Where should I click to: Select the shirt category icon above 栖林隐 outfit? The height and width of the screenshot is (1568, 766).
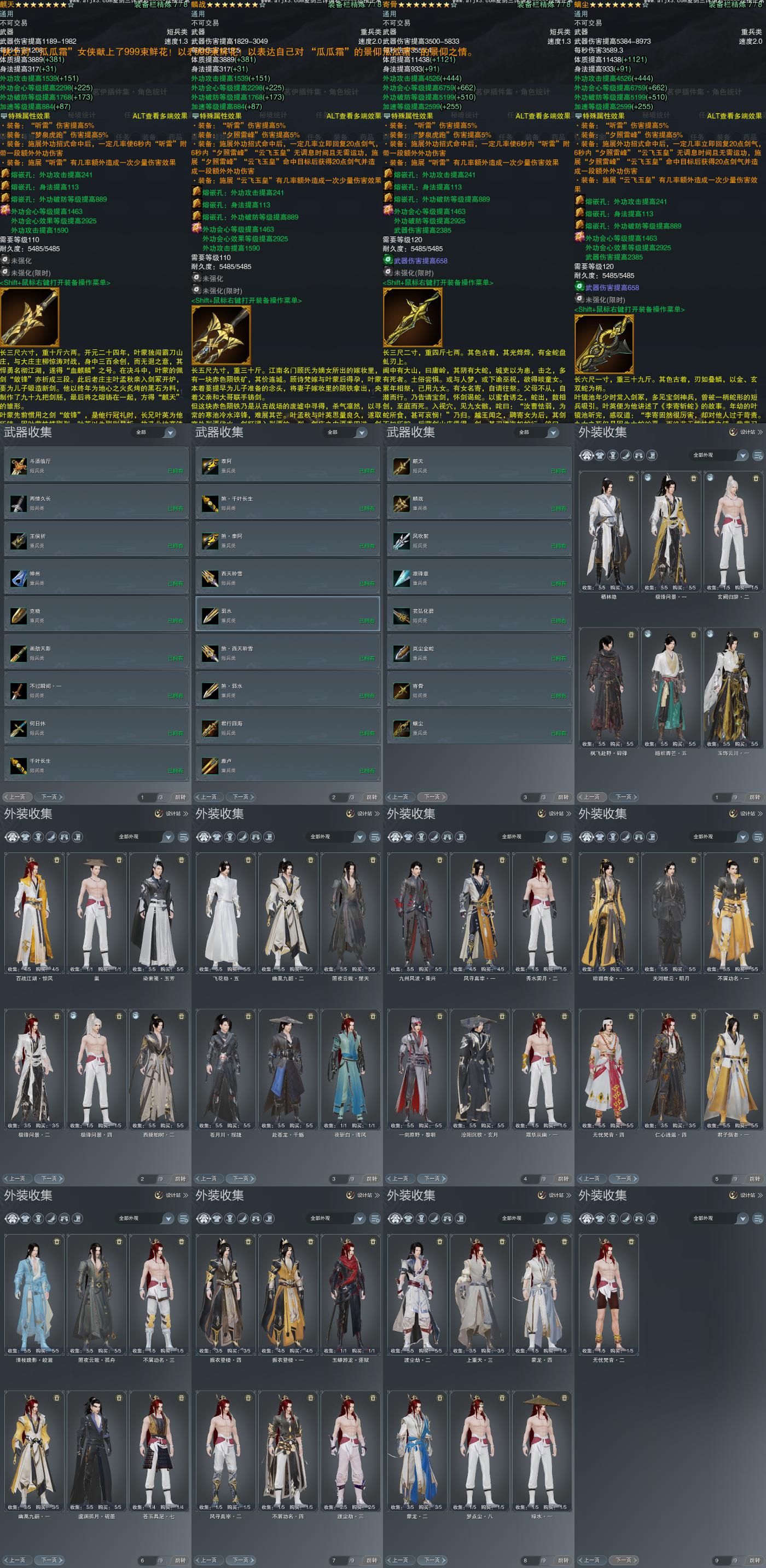tap(600, 456)
